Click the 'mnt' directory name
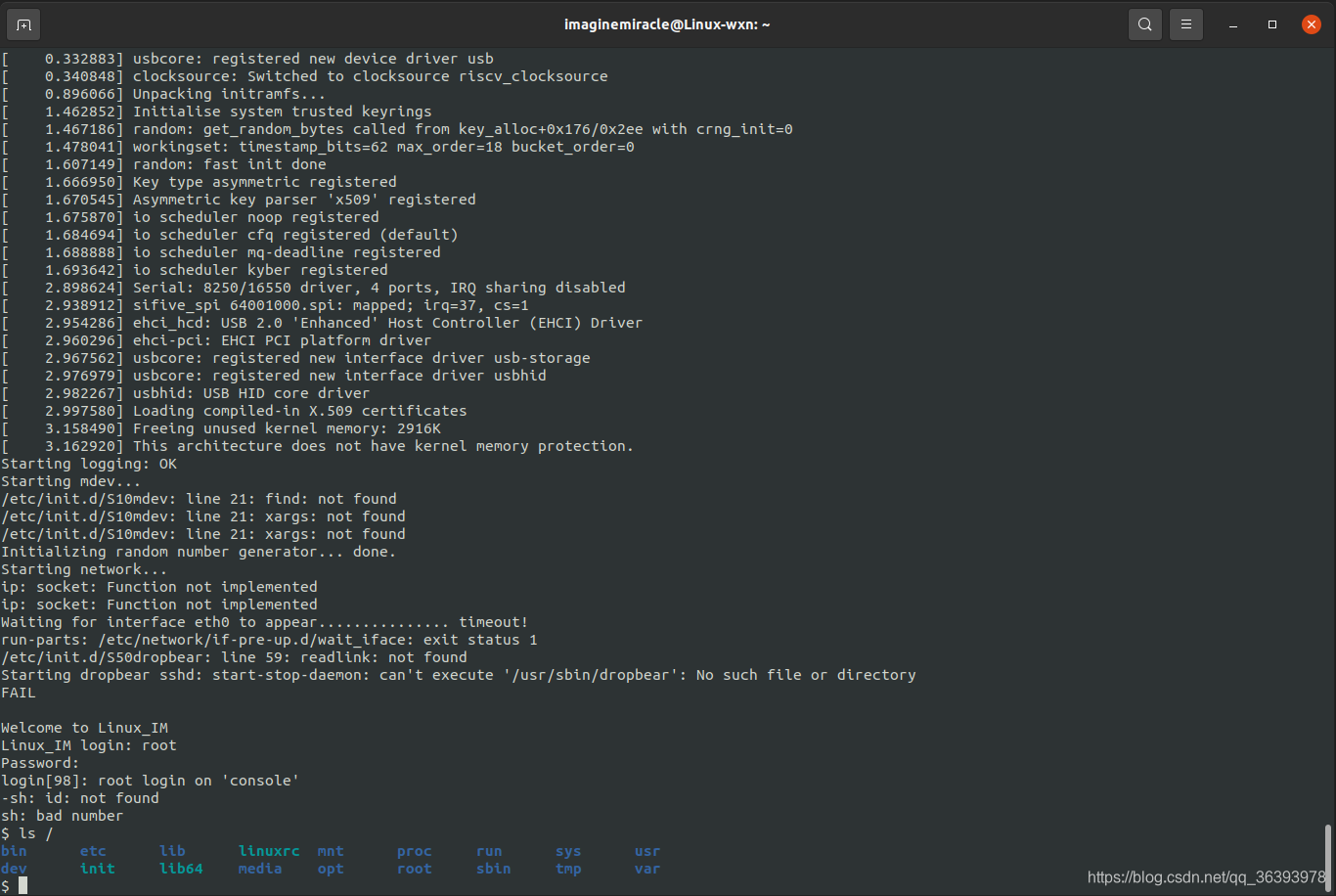The height and width of the screenshot is (896, 1336). coord(331,851)
